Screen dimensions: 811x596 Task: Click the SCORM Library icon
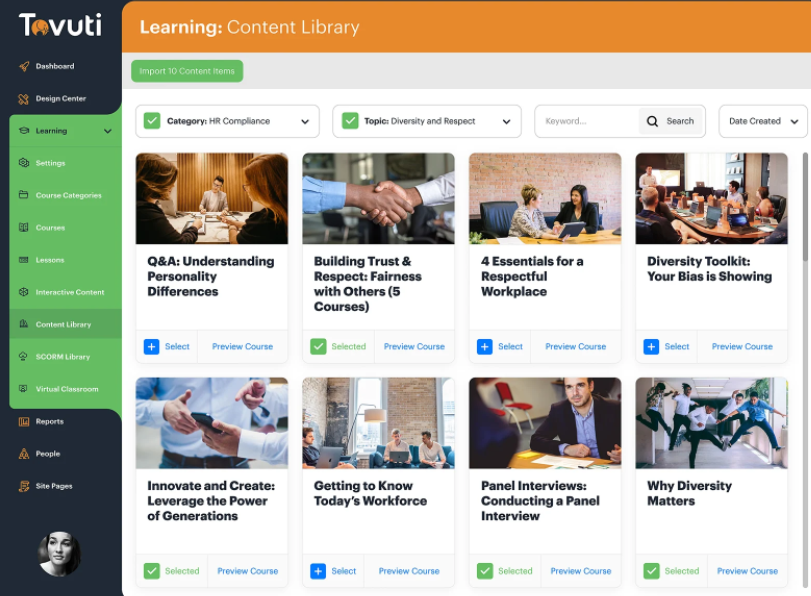pyautogui.click(x=24, y=356)
